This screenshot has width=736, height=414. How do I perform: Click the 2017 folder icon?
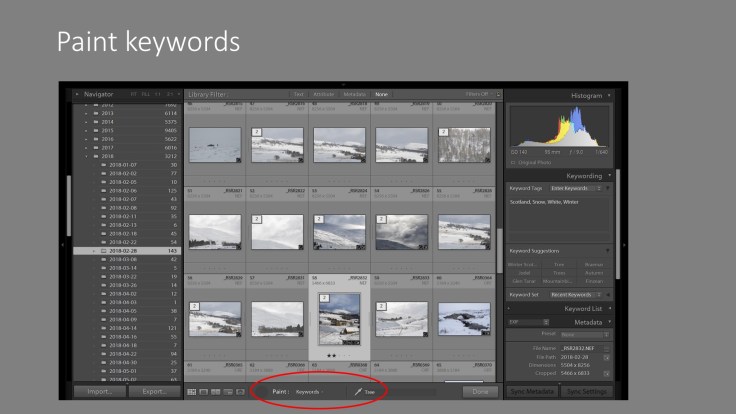(97, 147)
